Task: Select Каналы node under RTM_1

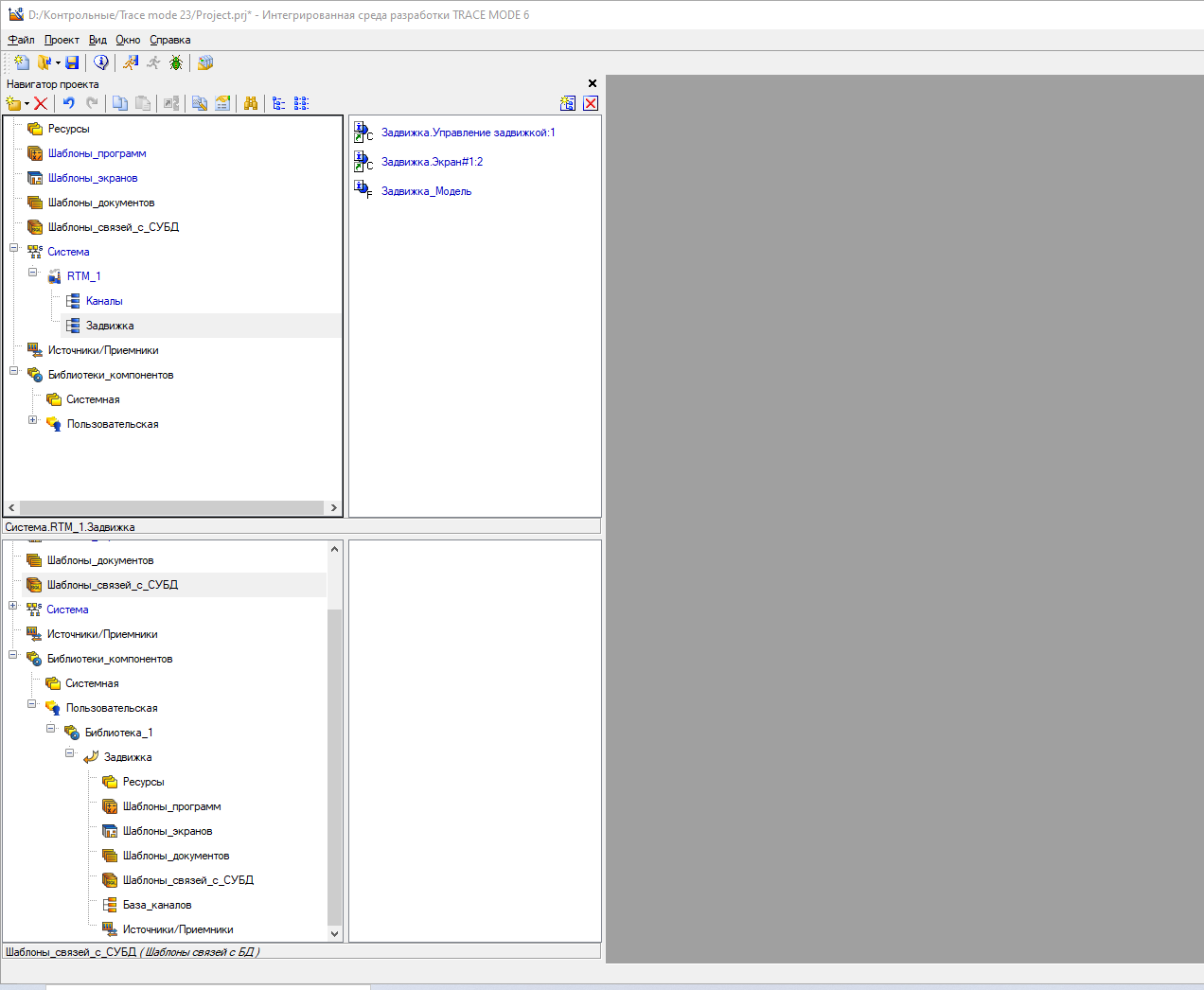Action: [x=104, y=301]
